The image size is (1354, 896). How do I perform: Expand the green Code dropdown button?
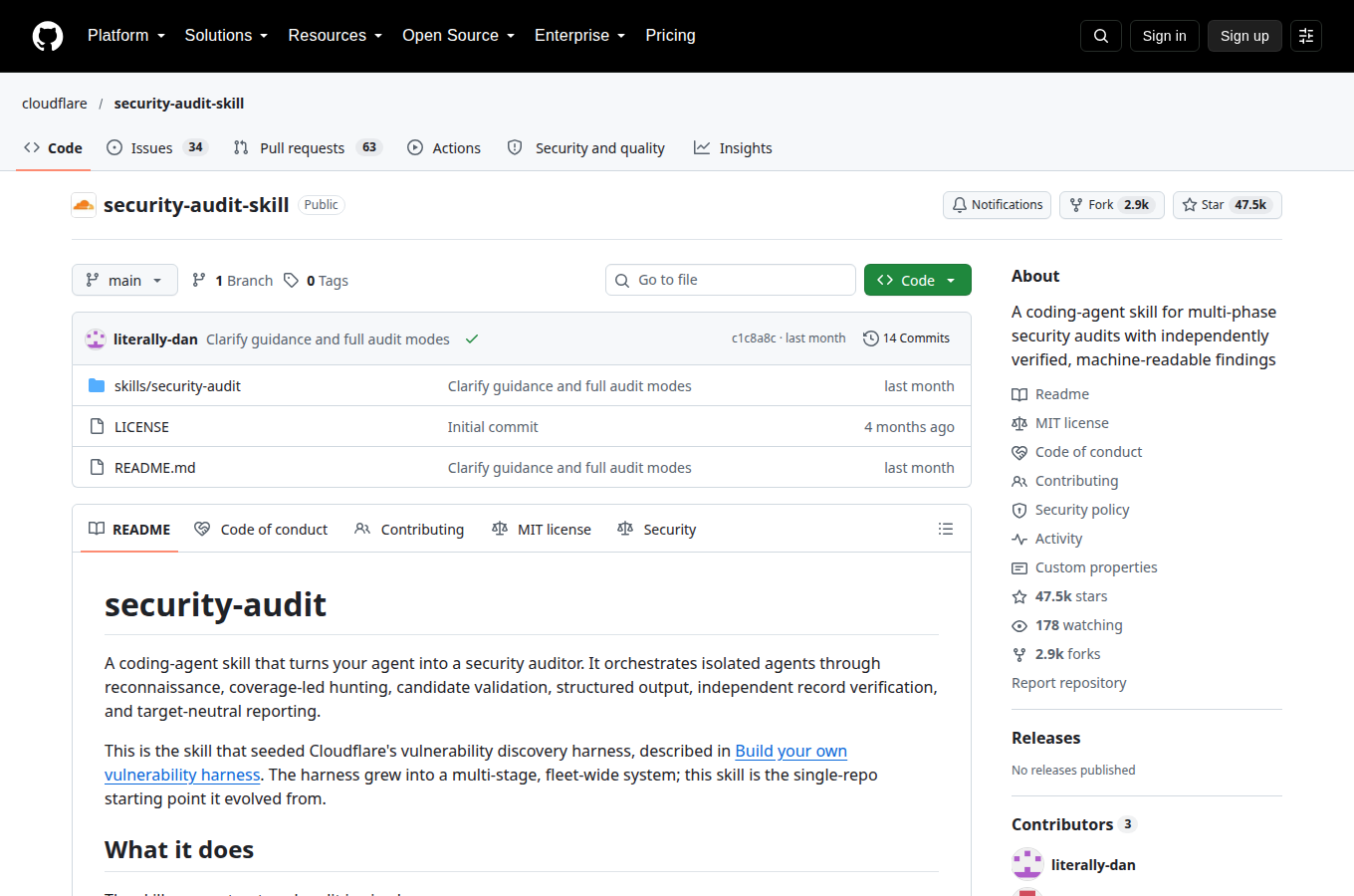[x=918, y=280]
